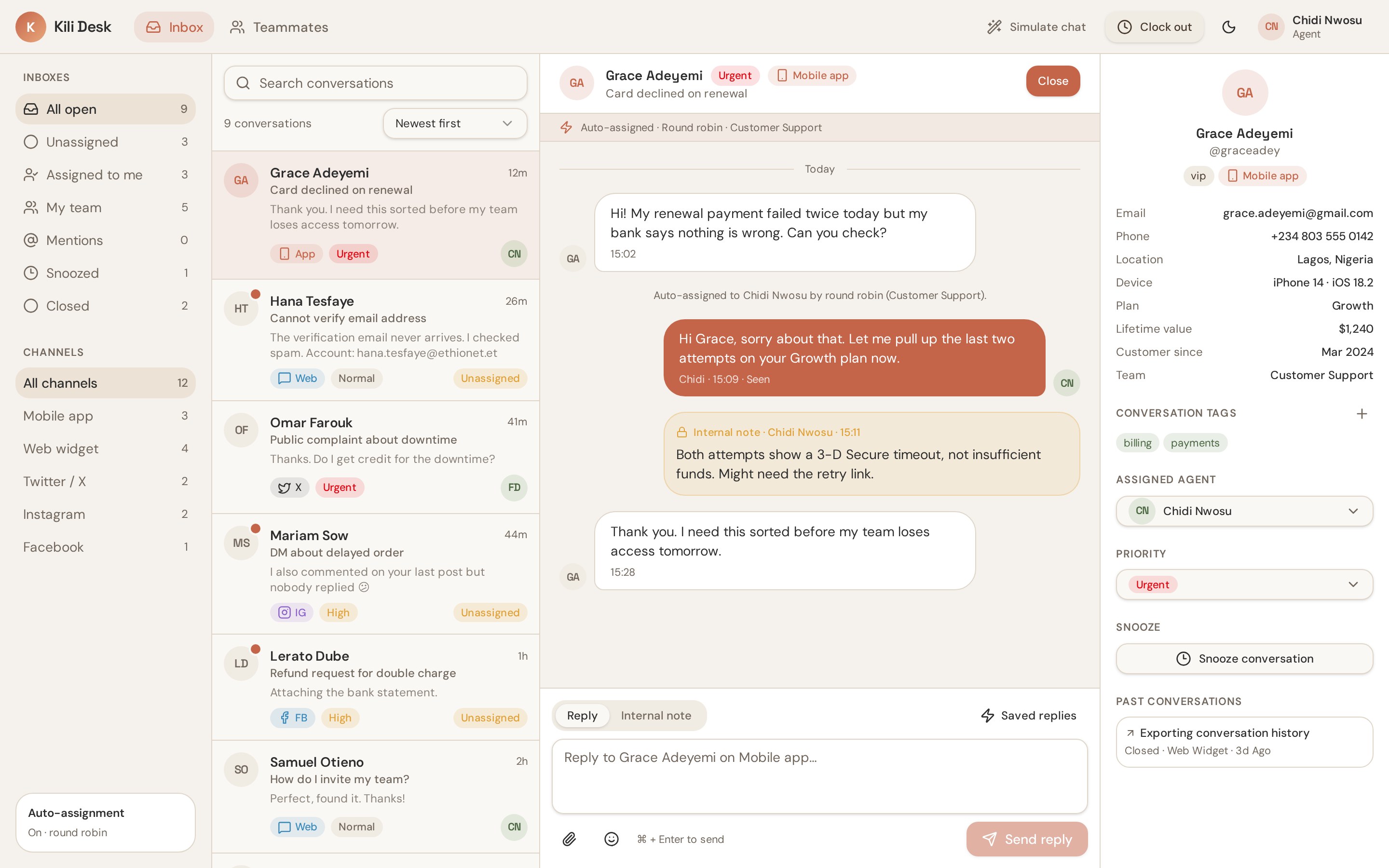Viewport: 1389px width, 868px height.
Task: Click the Mobile app tag in conversation header
Action: point(812,75)
